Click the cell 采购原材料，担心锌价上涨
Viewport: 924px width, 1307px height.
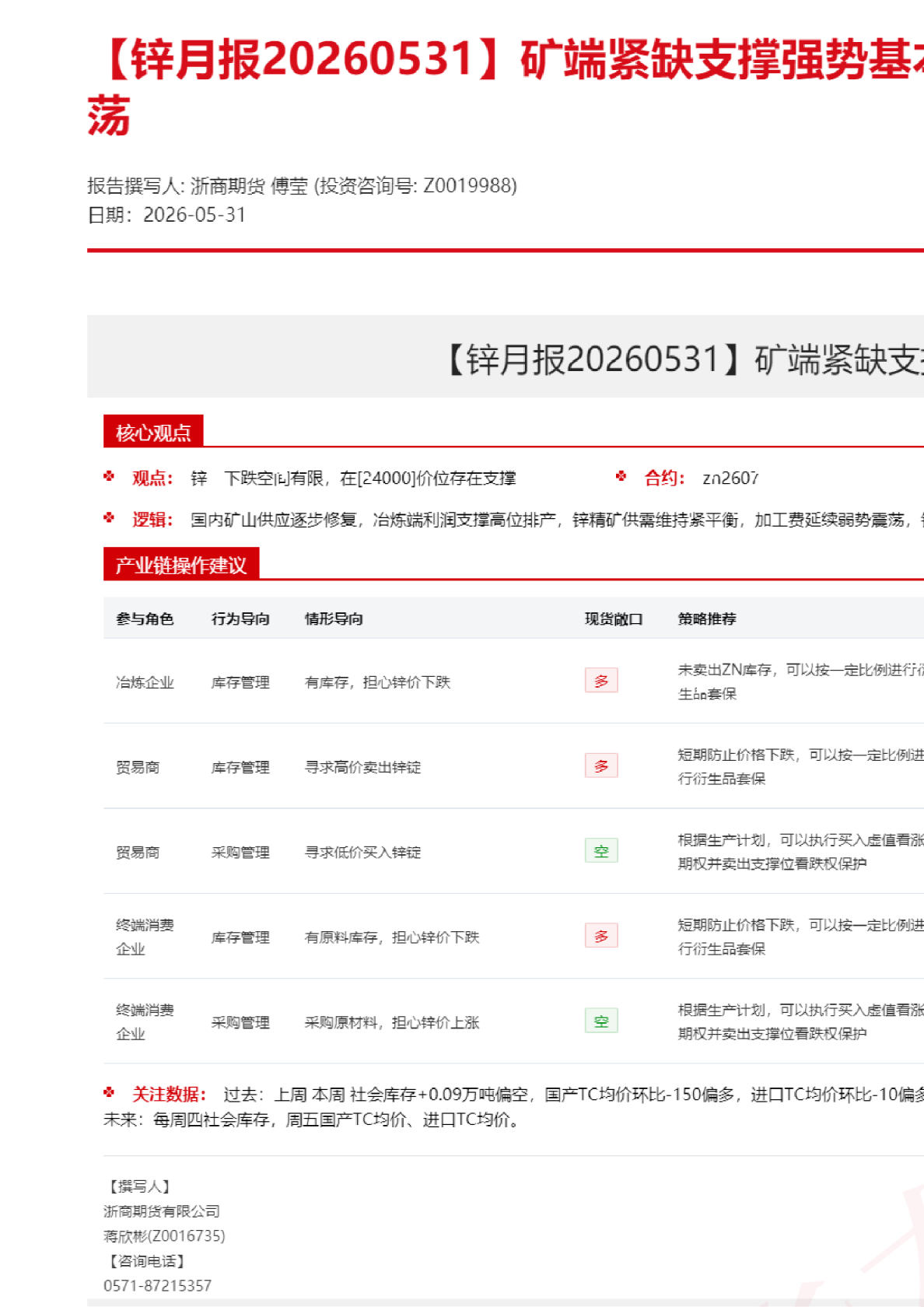392,1022
